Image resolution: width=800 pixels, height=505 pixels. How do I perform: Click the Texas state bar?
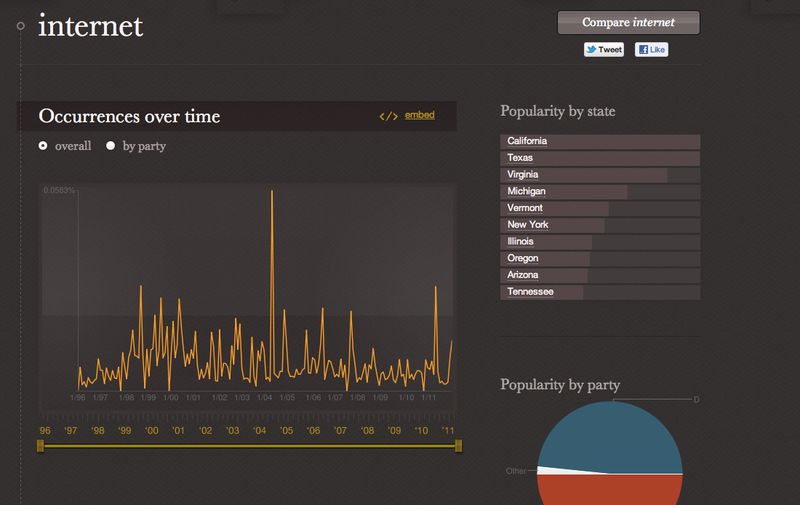[x=600, y=158]
